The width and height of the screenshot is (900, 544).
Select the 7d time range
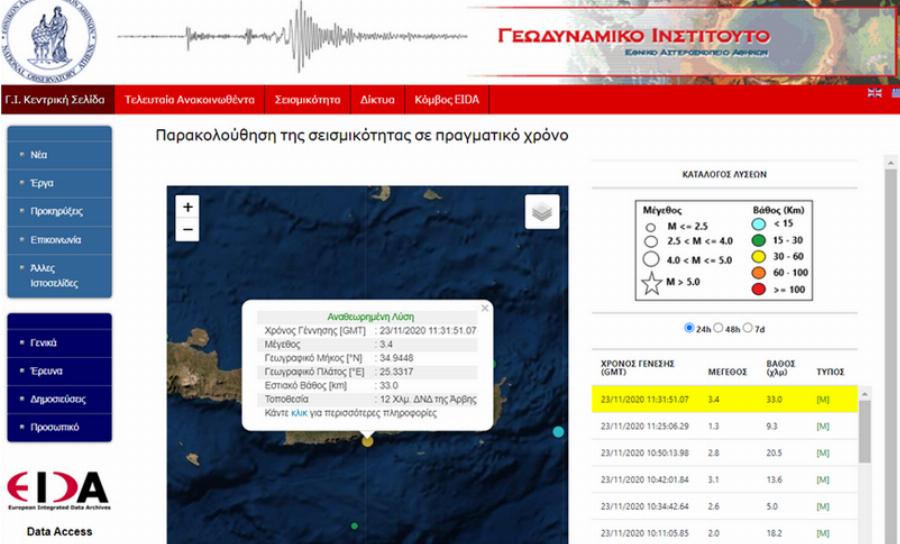(747, 328)
